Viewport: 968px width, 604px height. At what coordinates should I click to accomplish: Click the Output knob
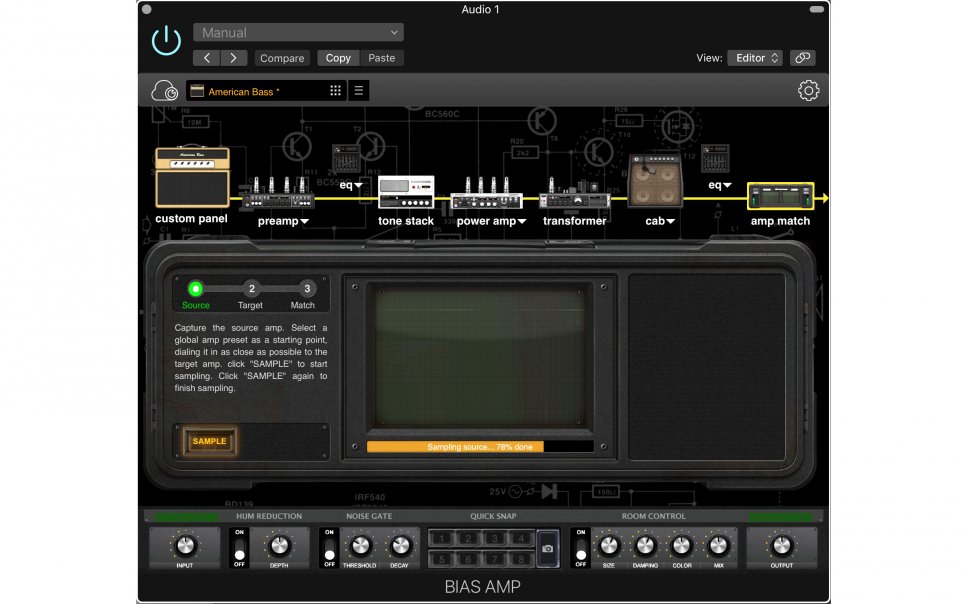coord(781,545)
